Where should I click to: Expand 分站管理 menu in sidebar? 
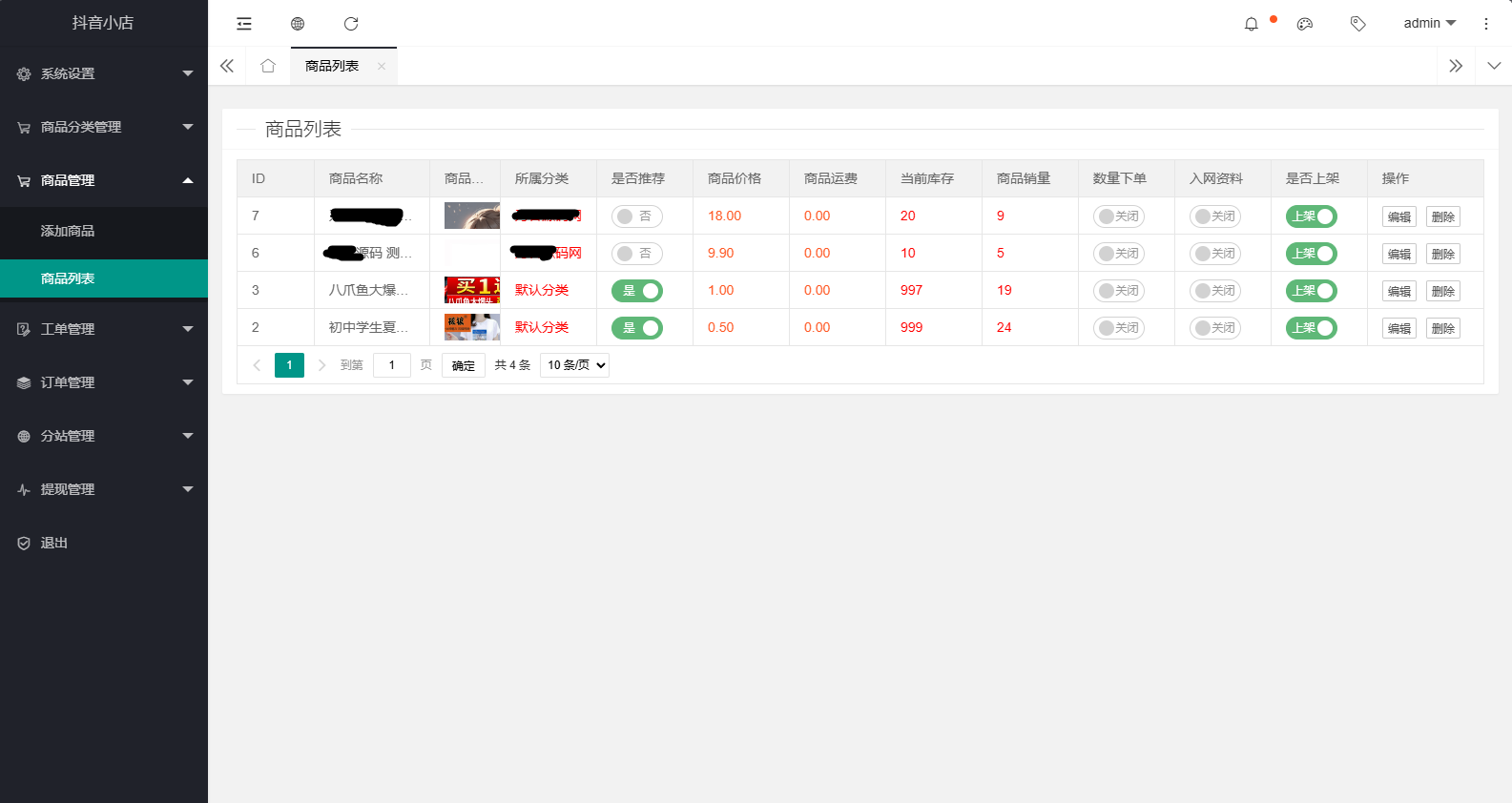coord(104,436)
